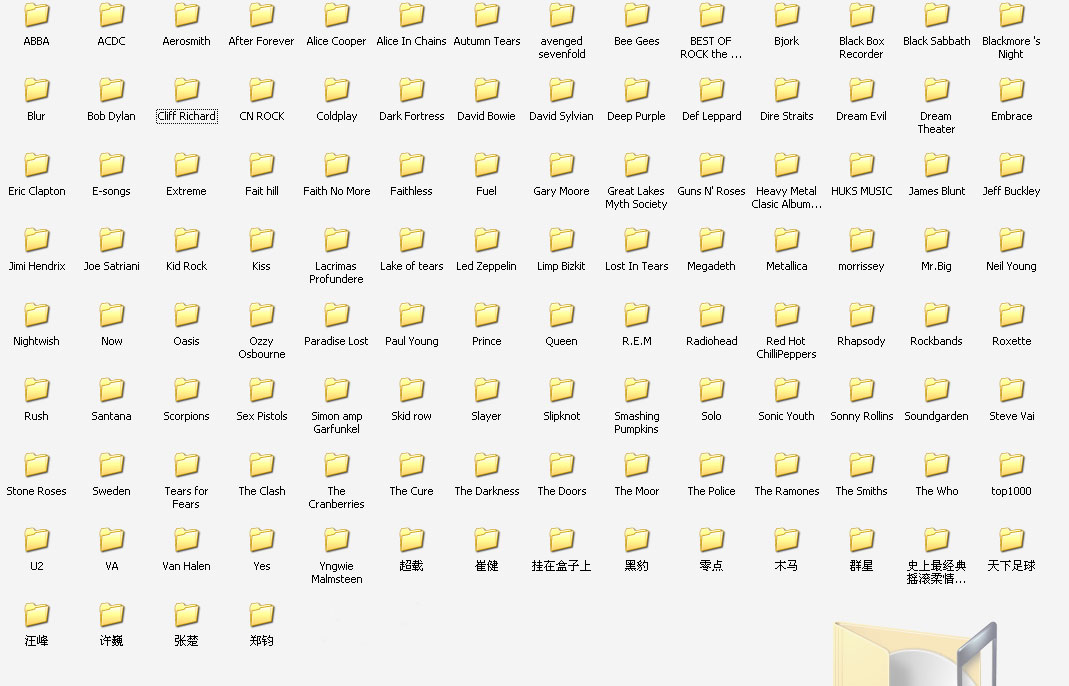Image resolution: width=1069 pixels, height=686 pixels.
Task: Click the "Faith No More" folder name
Action: tap(337, 191)
